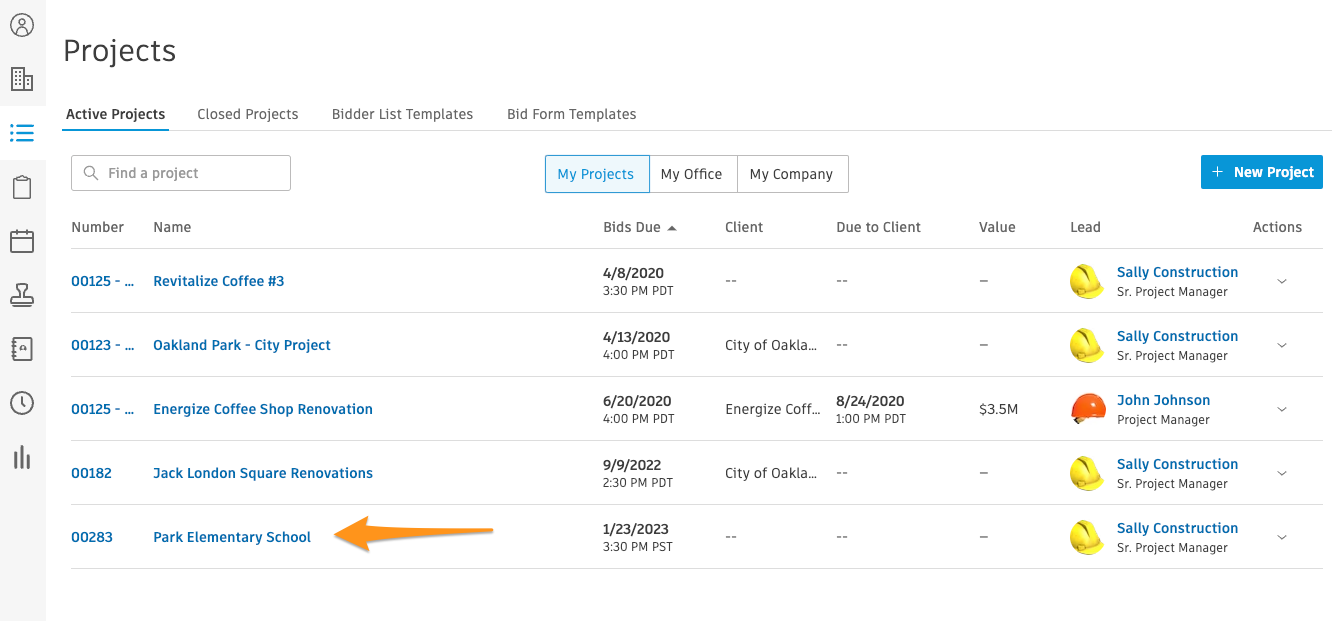Switch to My Company filter

point(791,174)
